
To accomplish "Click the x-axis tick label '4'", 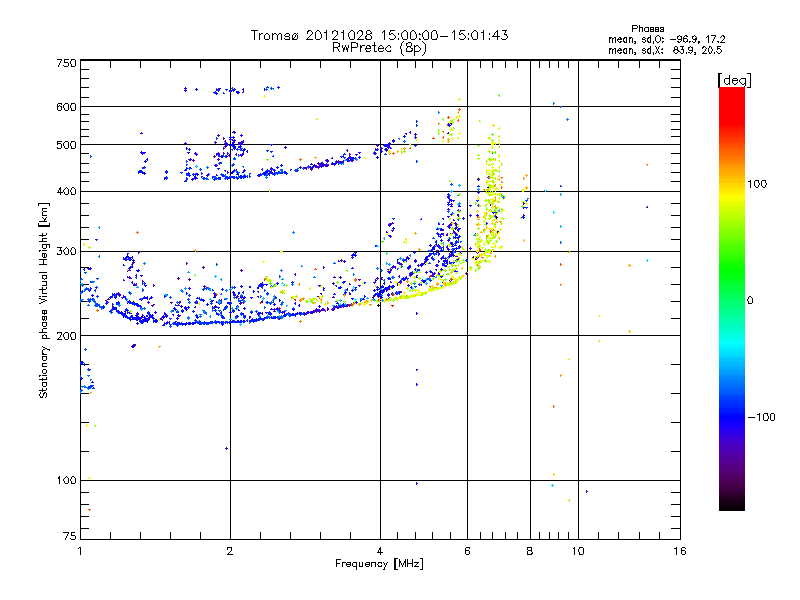I will (380, 551).
